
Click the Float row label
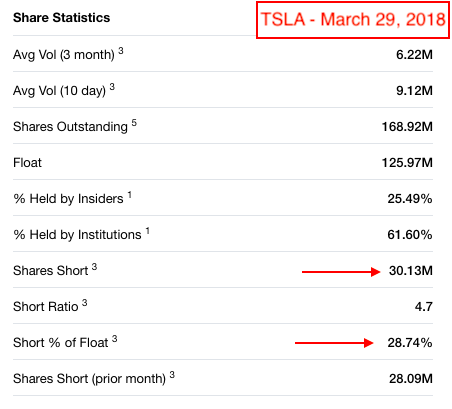point(27,163)
